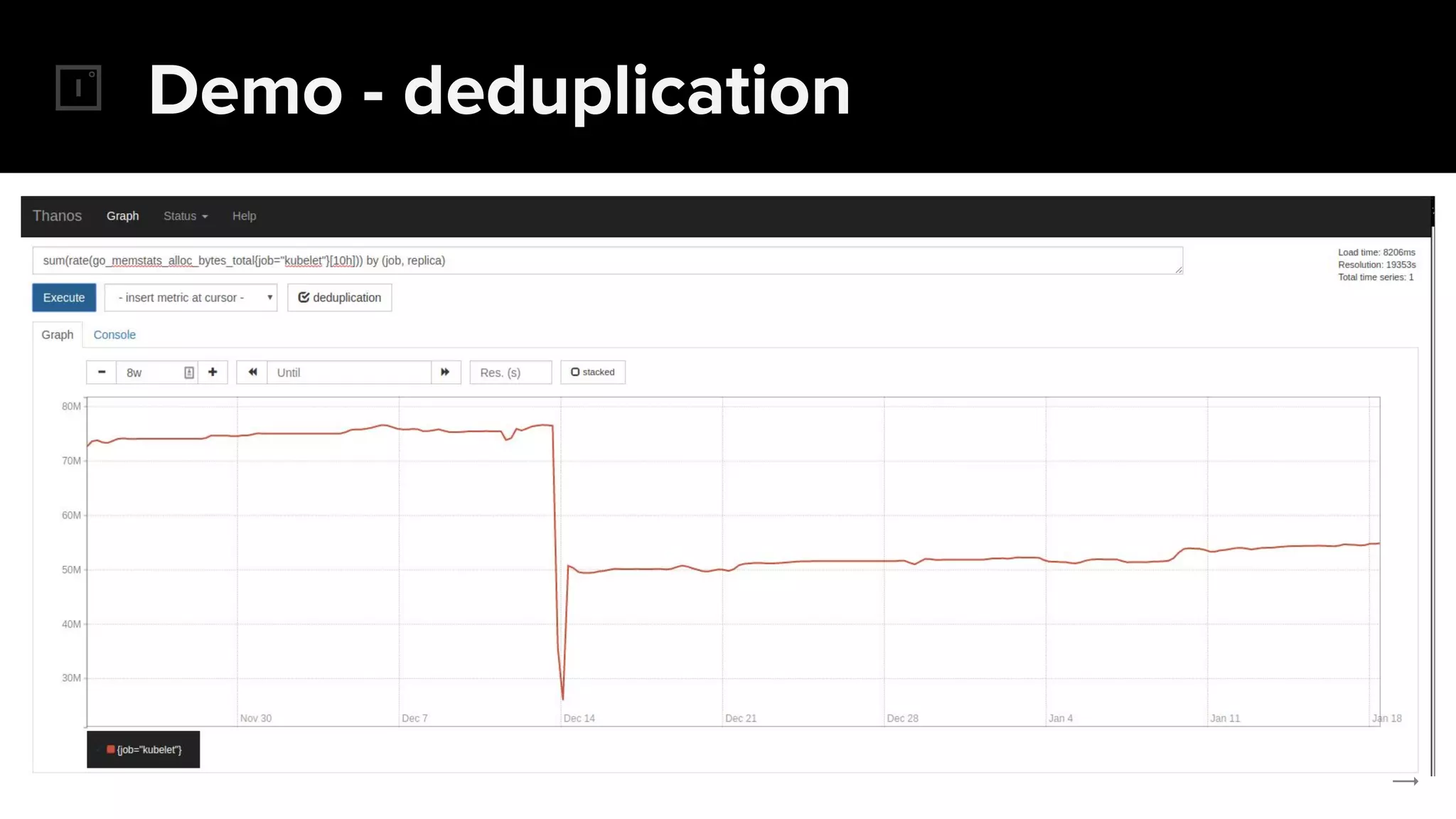Enable the stacked graph option
The width and height of the screenshot is (1456, 819).
click(593, 372)
